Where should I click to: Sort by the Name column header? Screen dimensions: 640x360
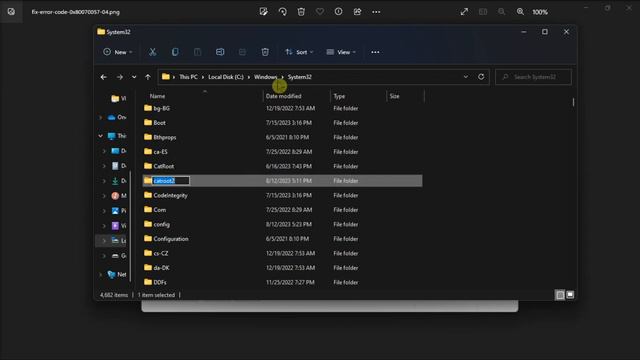pyautogui.click(x=157, y=96)
